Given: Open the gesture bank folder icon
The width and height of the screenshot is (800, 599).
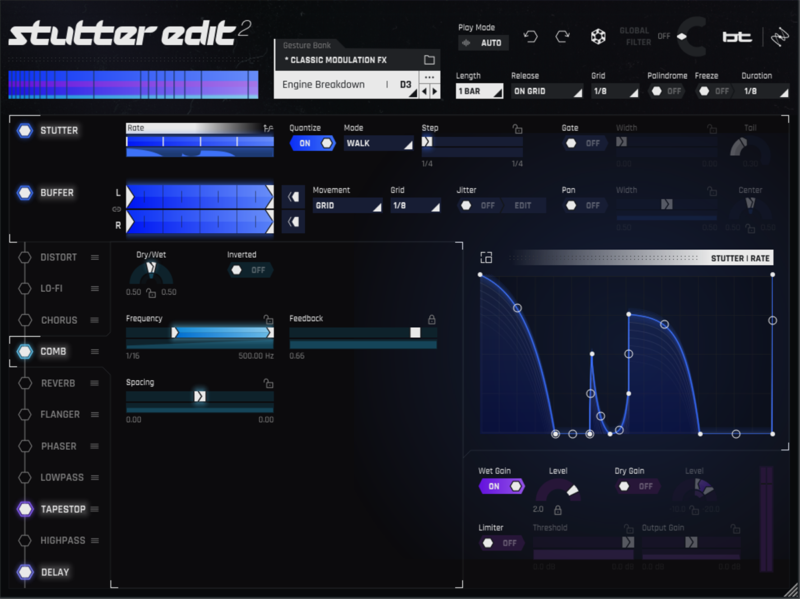Looking at the screenshot, I should 429,60.
